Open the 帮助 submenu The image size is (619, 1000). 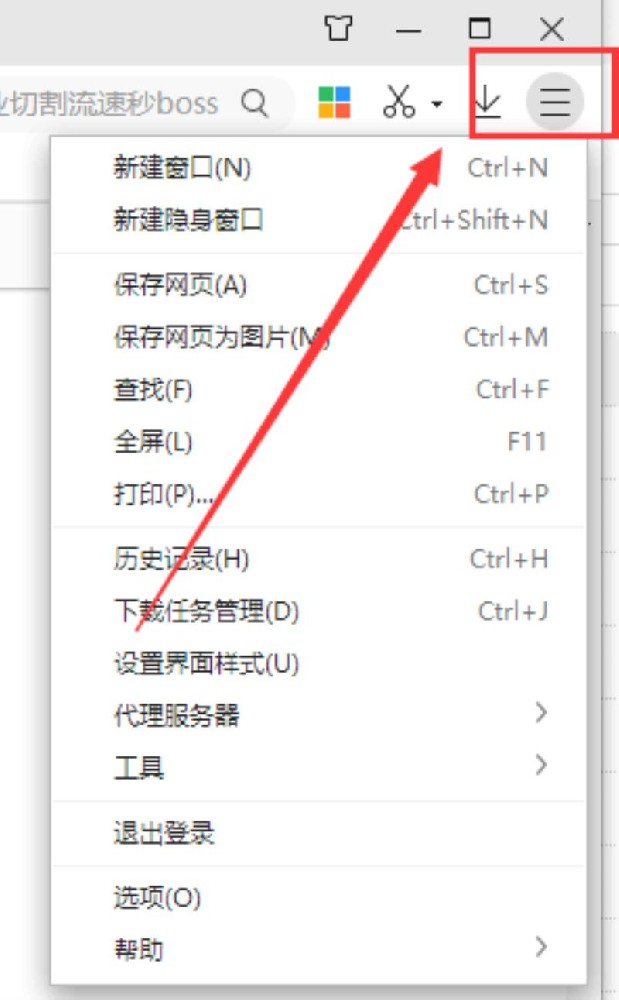[x=319, y=948]
